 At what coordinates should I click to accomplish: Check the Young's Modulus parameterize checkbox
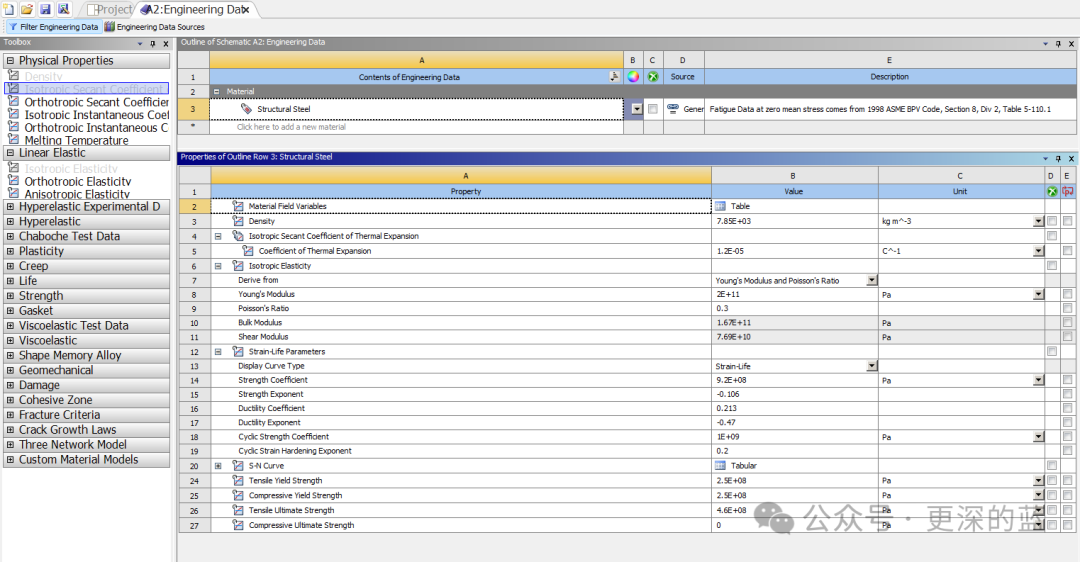pos(1068,294)
